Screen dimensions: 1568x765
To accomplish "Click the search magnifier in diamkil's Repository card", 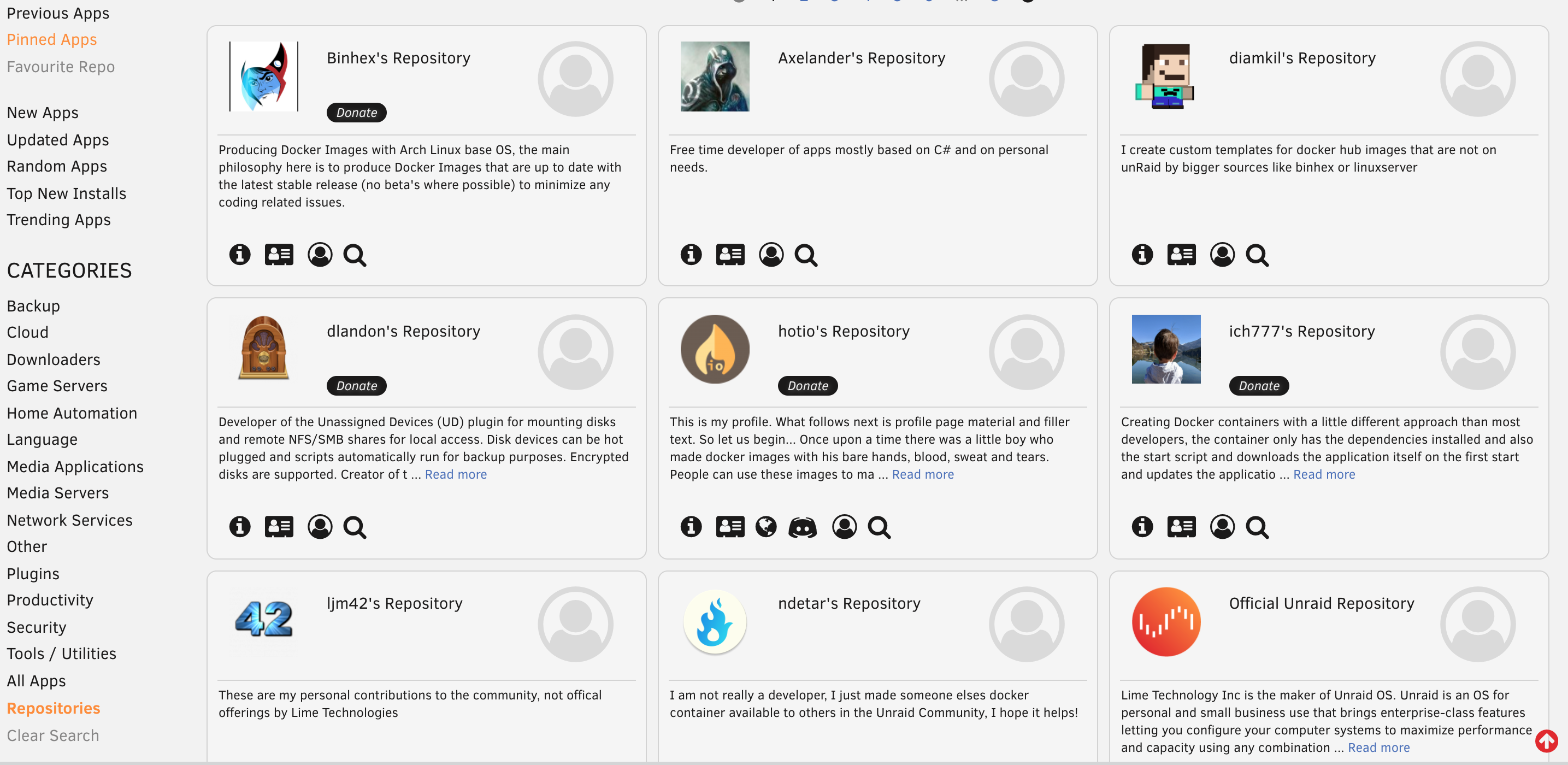I will (1257, 255).
